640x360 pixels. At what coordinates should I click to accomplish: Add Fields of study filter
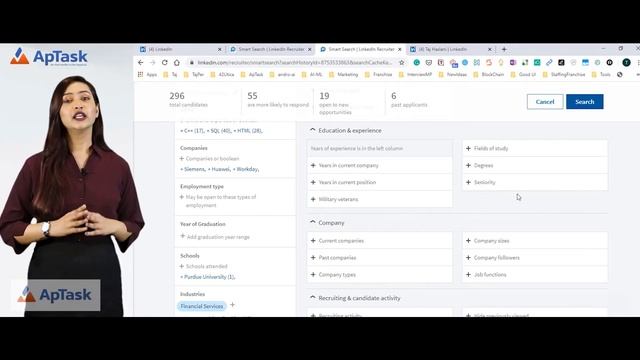535,148
